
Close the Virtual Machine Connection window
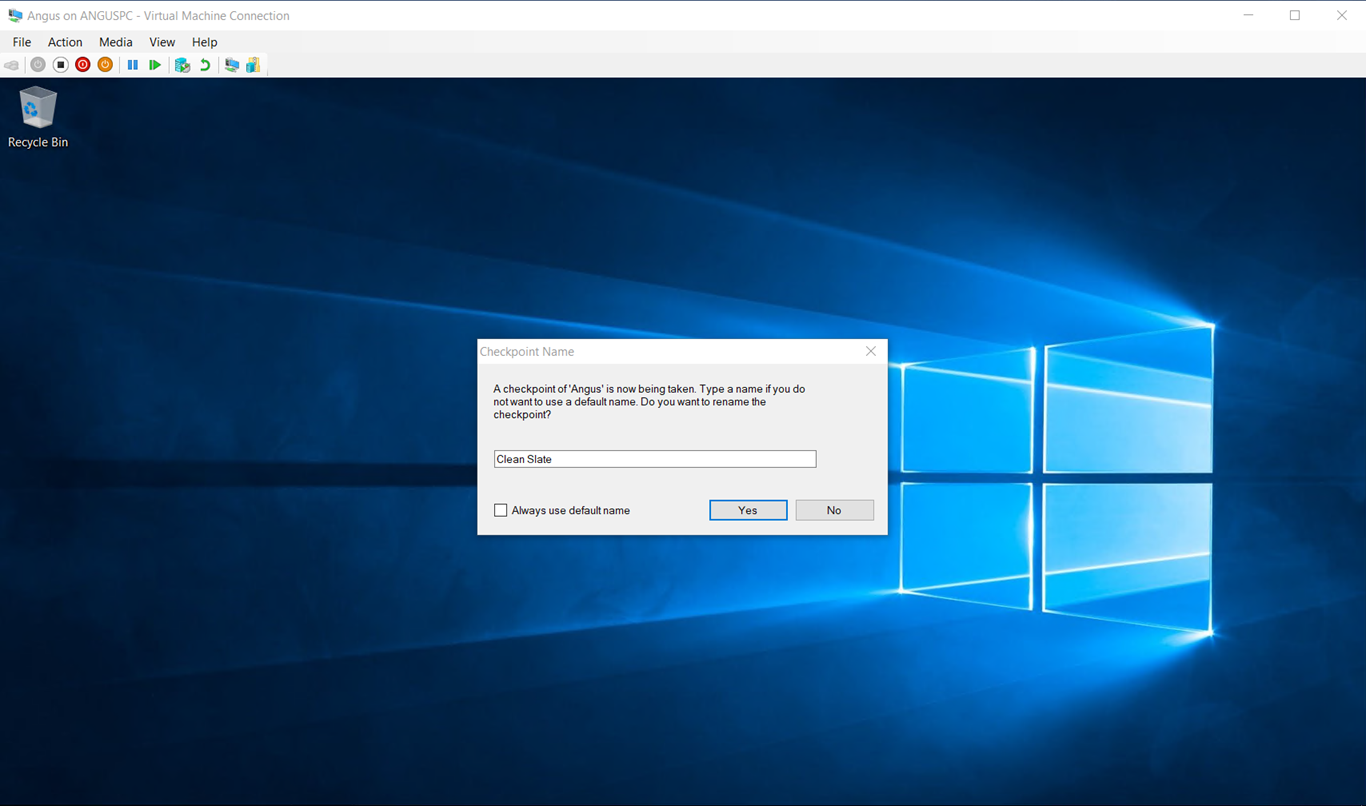click(1342, 16)
